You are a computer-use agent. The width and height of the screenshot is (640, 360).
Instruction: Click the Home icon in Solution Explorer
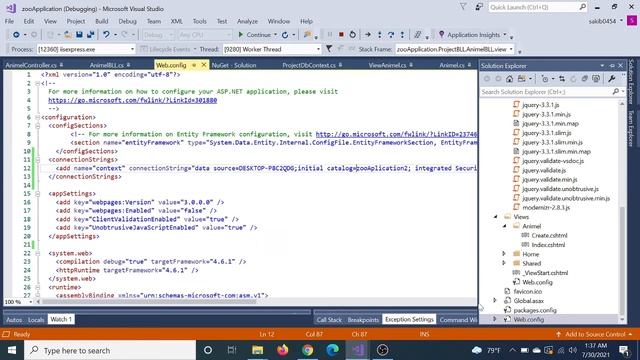tap(509, 79)
